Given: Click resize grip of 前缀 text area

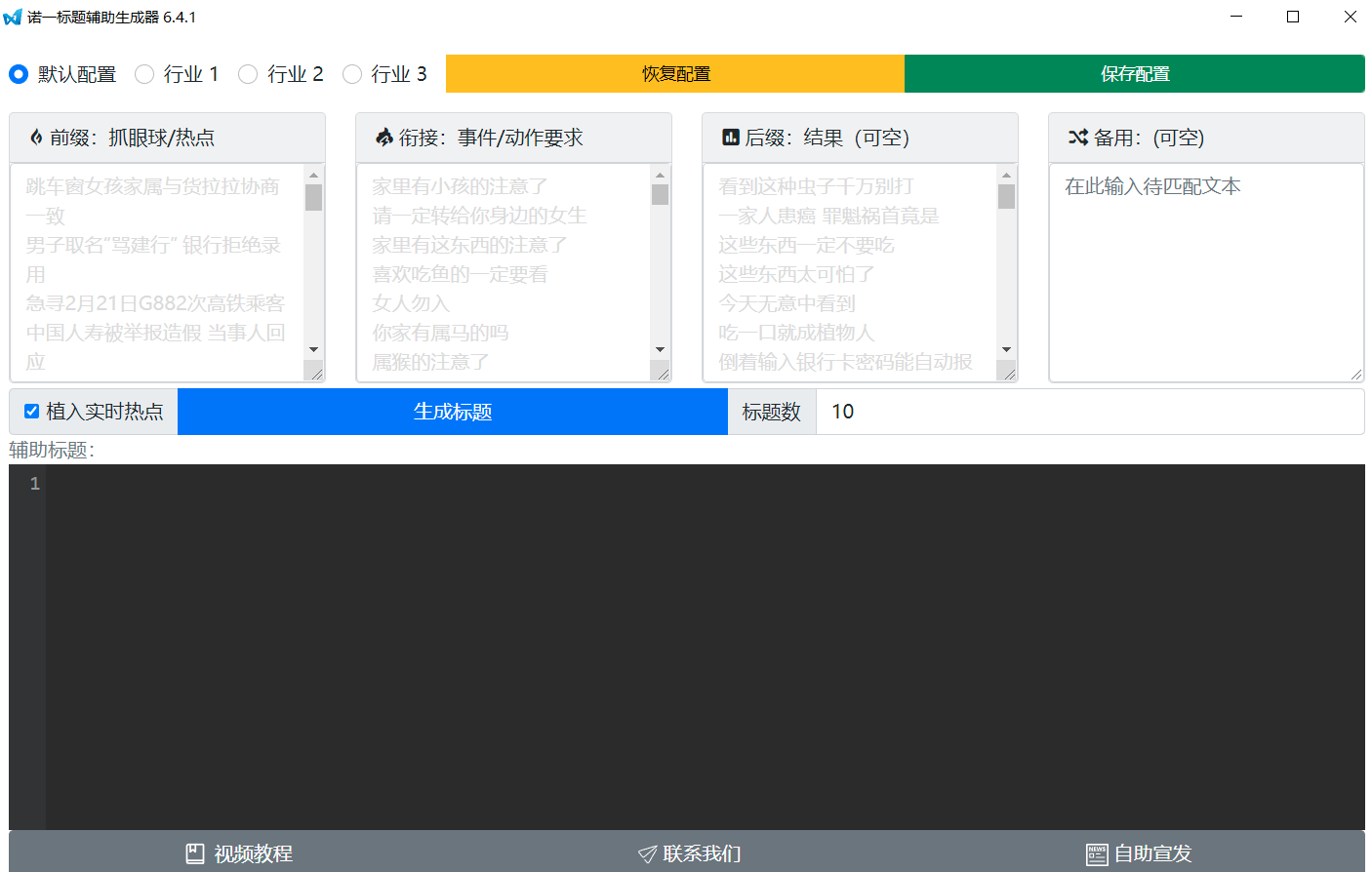Looking at the screenshot, I should [x=315, y=373].
